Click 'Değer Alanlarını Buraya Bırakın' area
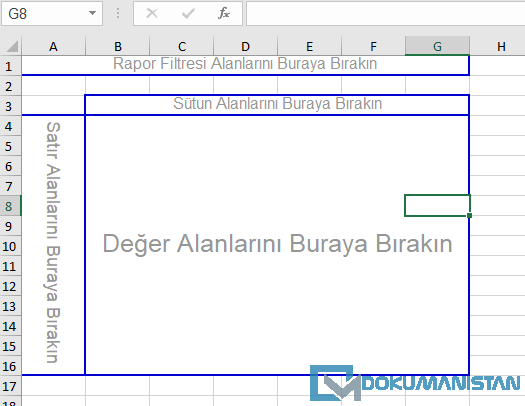 [277, 244]
